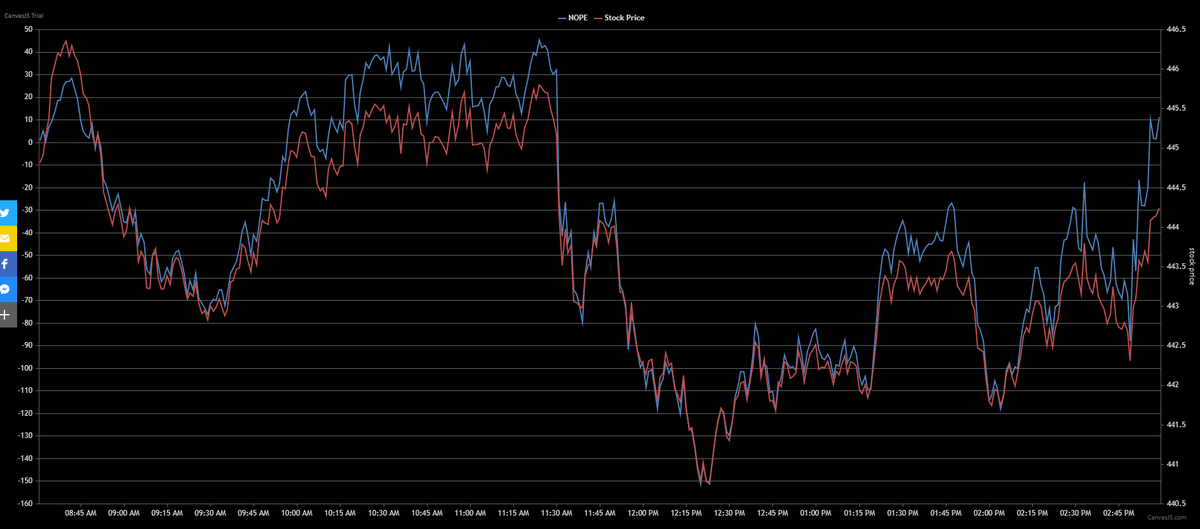The height and width of the screenshot is (529, 1200).
Task: Click the 446.5 value on price axis
Action: 1175,30
